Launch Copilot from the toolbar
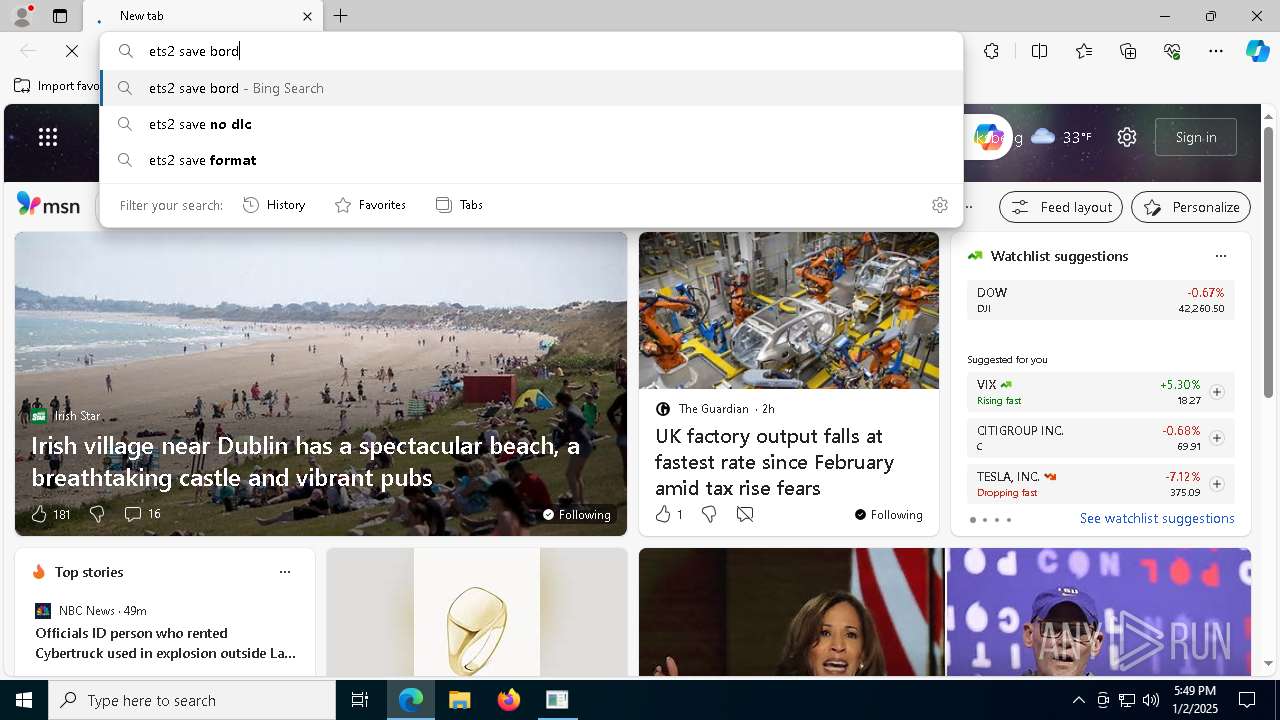The width and height of the screenshot is (1280, 720). [1257, 51]
